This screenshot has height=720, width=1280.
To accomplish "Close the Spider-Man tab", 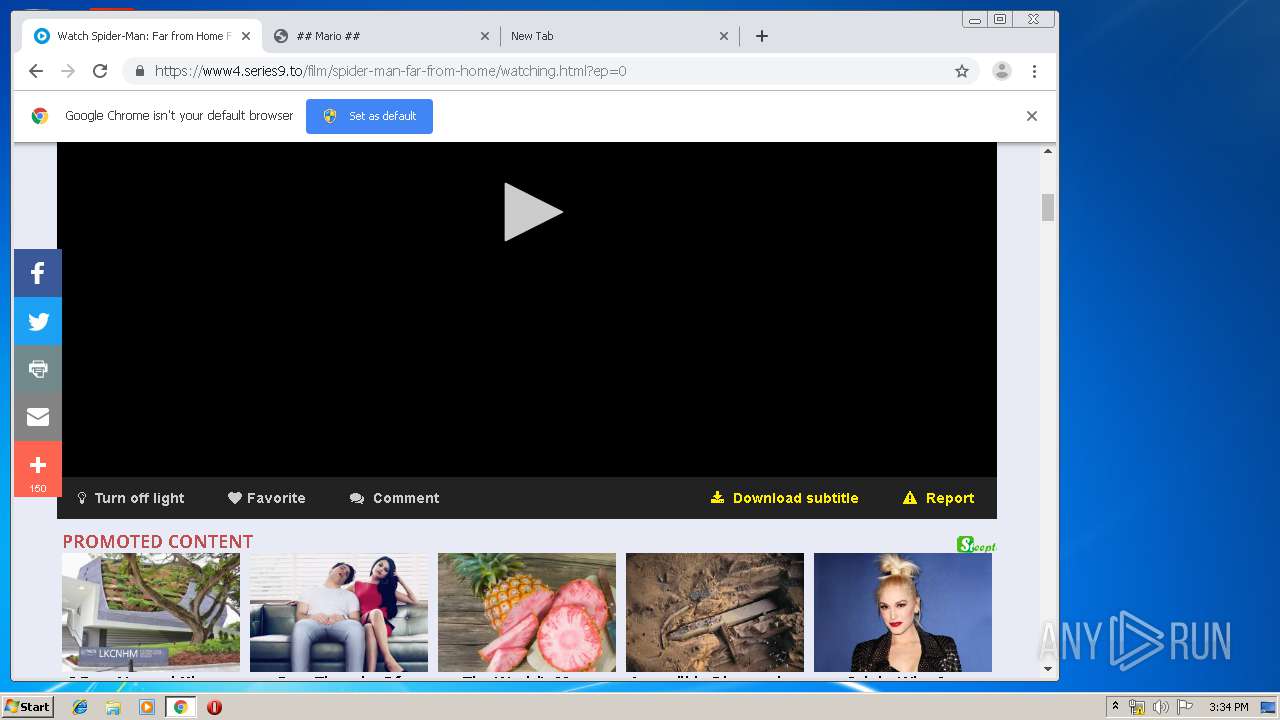I will coord(246,36).
